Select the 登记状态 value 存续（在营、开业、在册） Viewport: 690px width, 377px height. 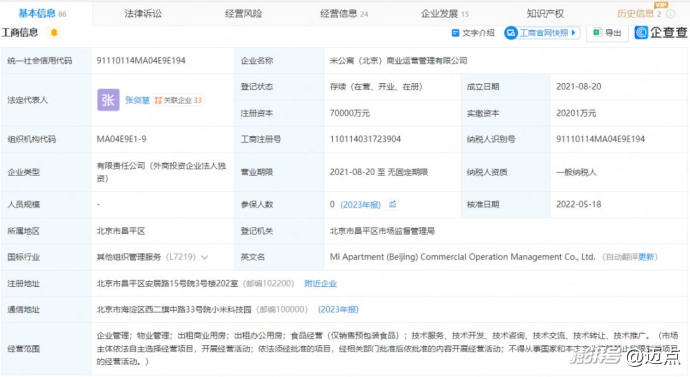point(376,87)
